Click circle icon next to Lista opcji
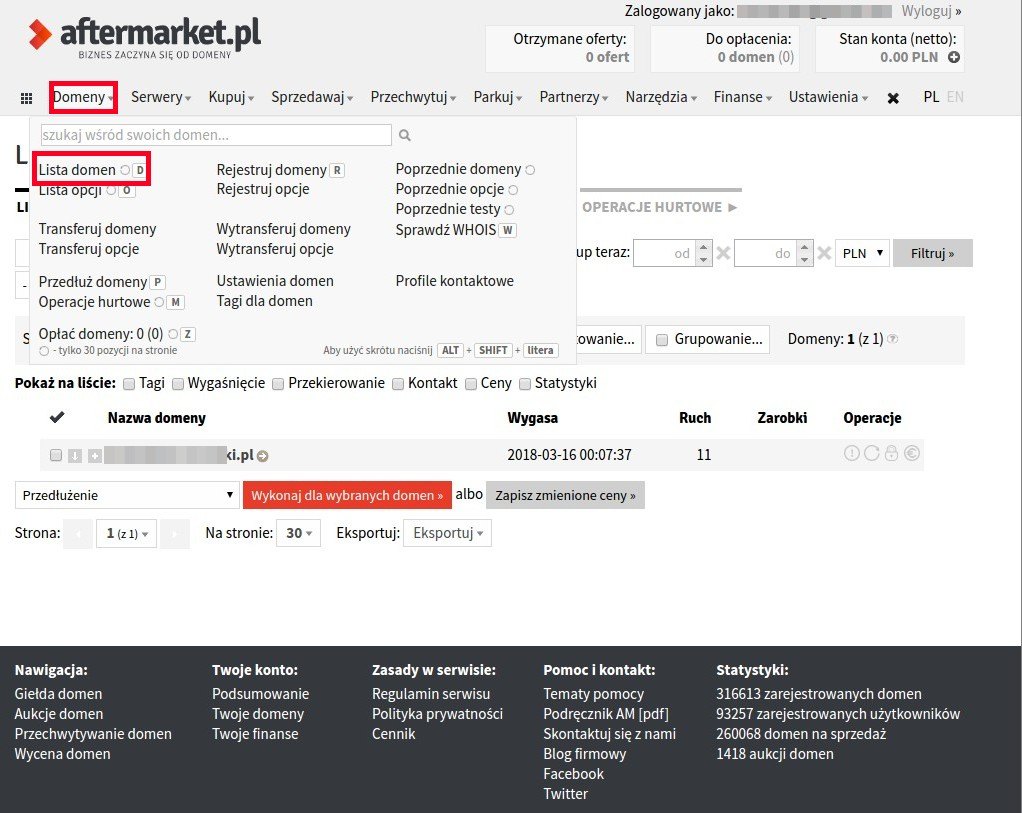This screenshot has height=813, width=1022. pyautogui.click(x=111, y=190)
